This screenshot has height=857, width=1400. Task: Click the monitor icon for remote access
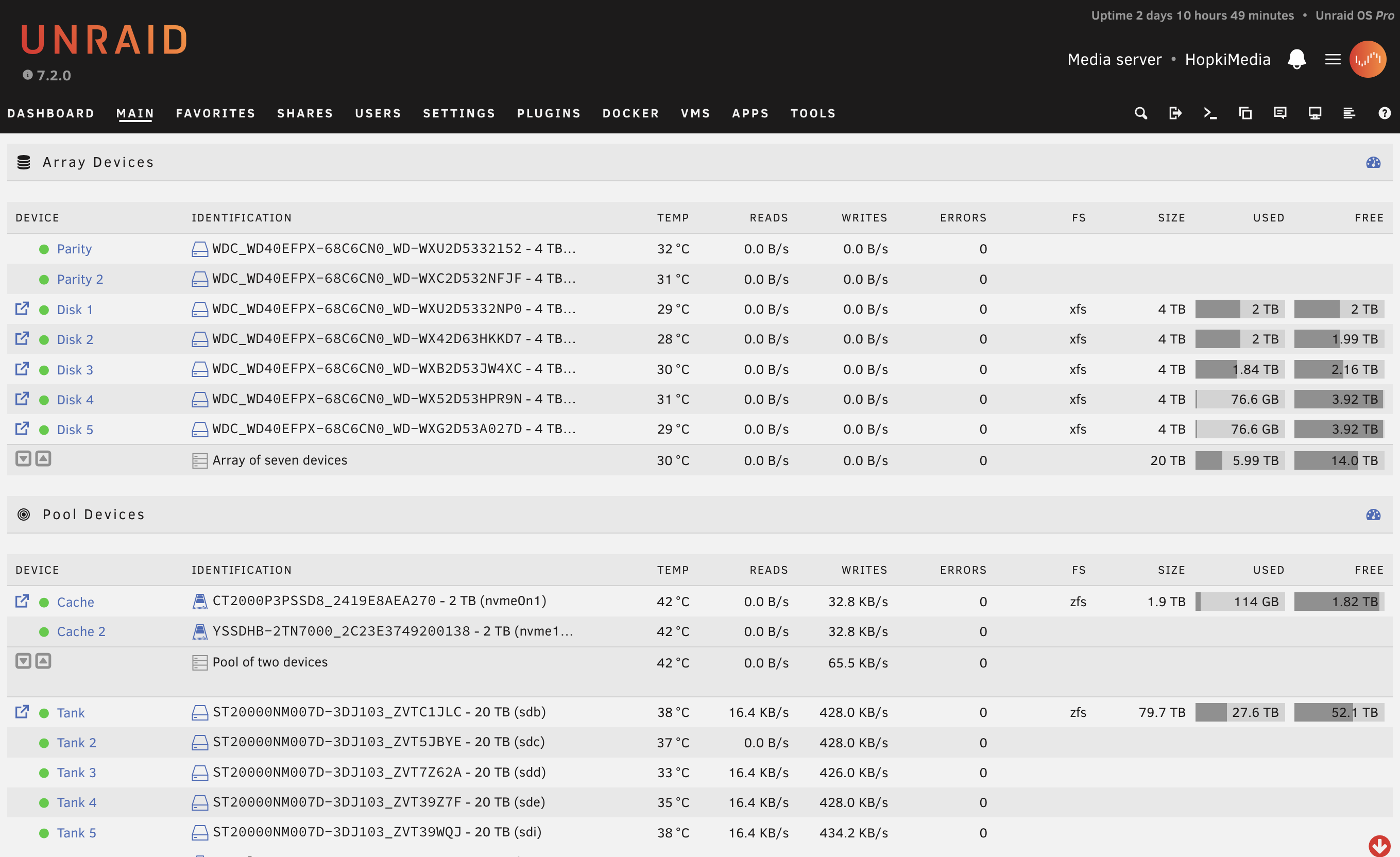coord(1315,113)
